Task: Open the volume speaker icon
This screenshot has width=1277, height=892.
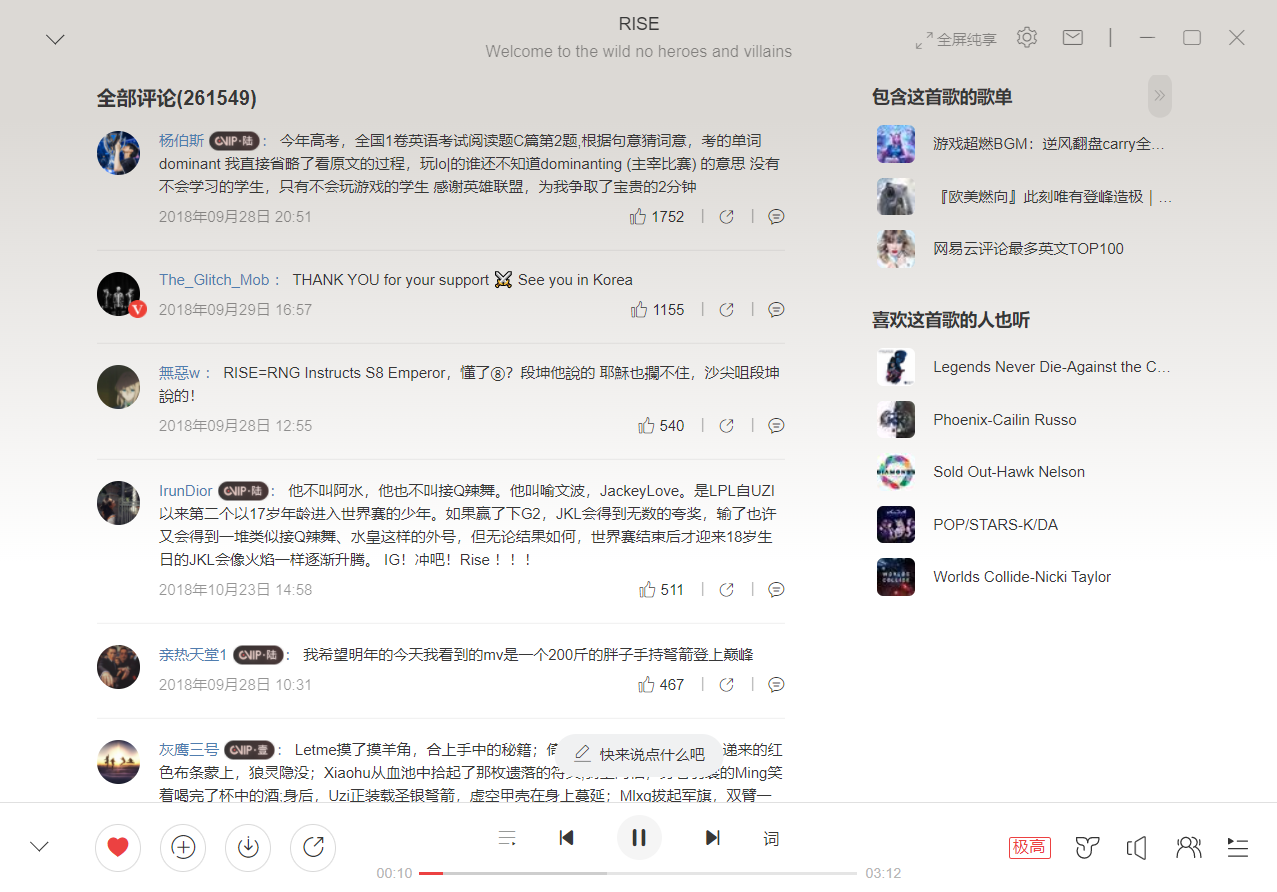Action: pos(1137,847)
